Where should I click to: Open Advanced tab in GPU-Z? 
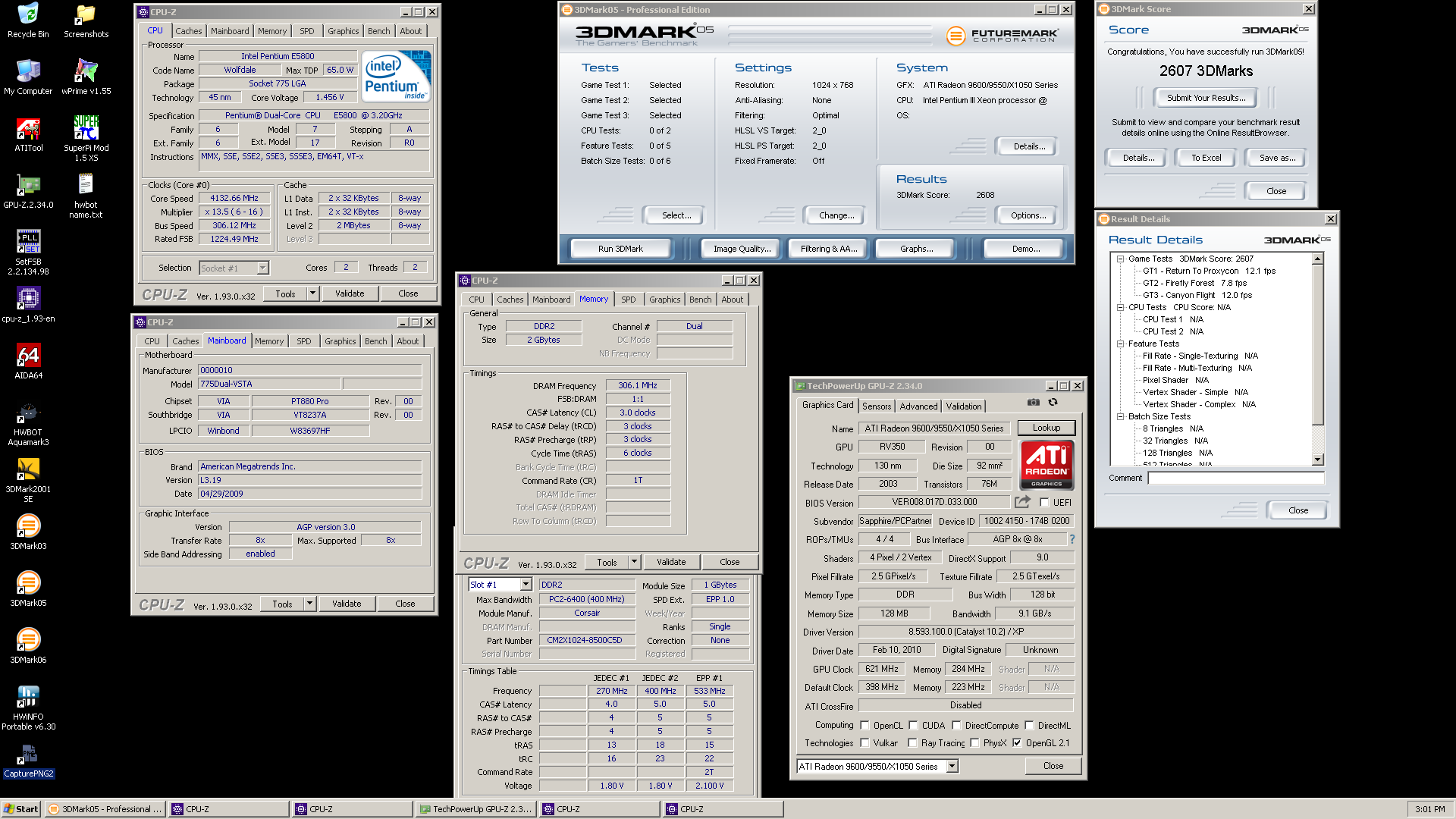tap(918, 406)
